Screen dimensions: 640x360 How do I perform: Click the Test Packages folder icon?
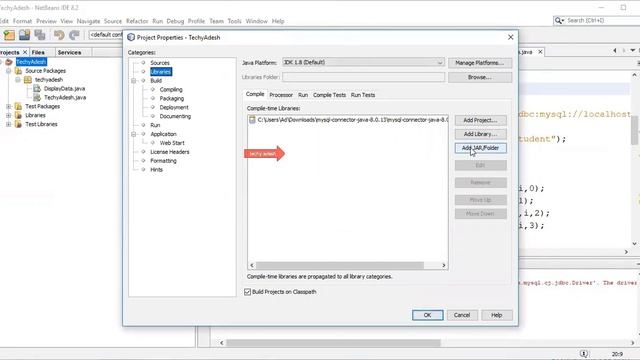[18, 107]
